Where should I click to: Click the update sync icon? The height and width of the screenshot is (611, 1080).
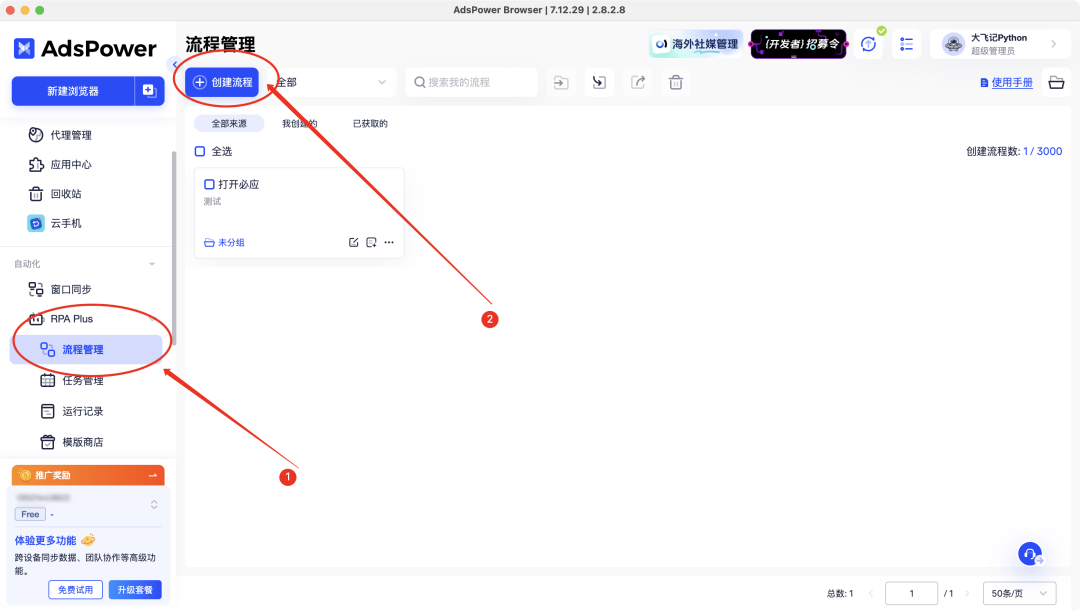click(869, 44)
